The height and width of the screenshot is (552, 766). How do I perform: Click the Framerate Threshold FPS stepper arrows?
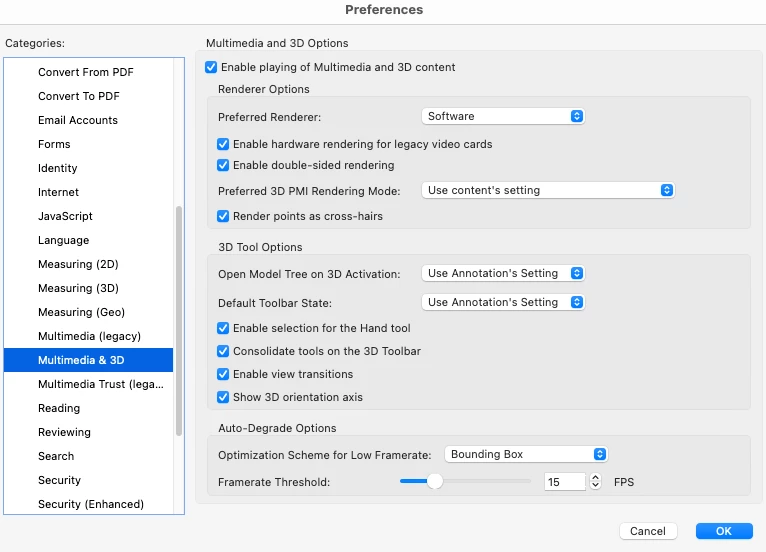595,482
